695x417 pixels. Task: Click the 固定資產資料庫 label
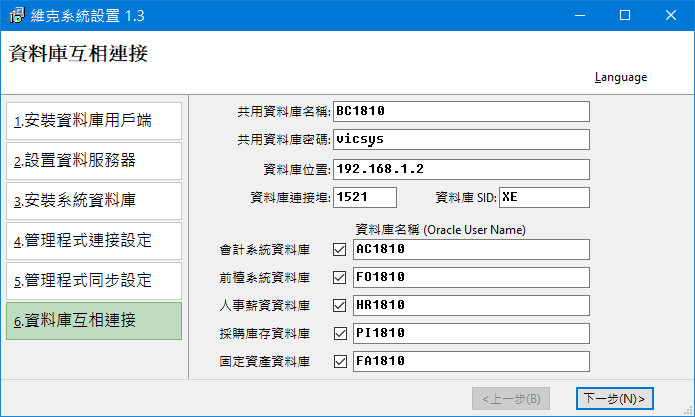click(x=265, y=362)
